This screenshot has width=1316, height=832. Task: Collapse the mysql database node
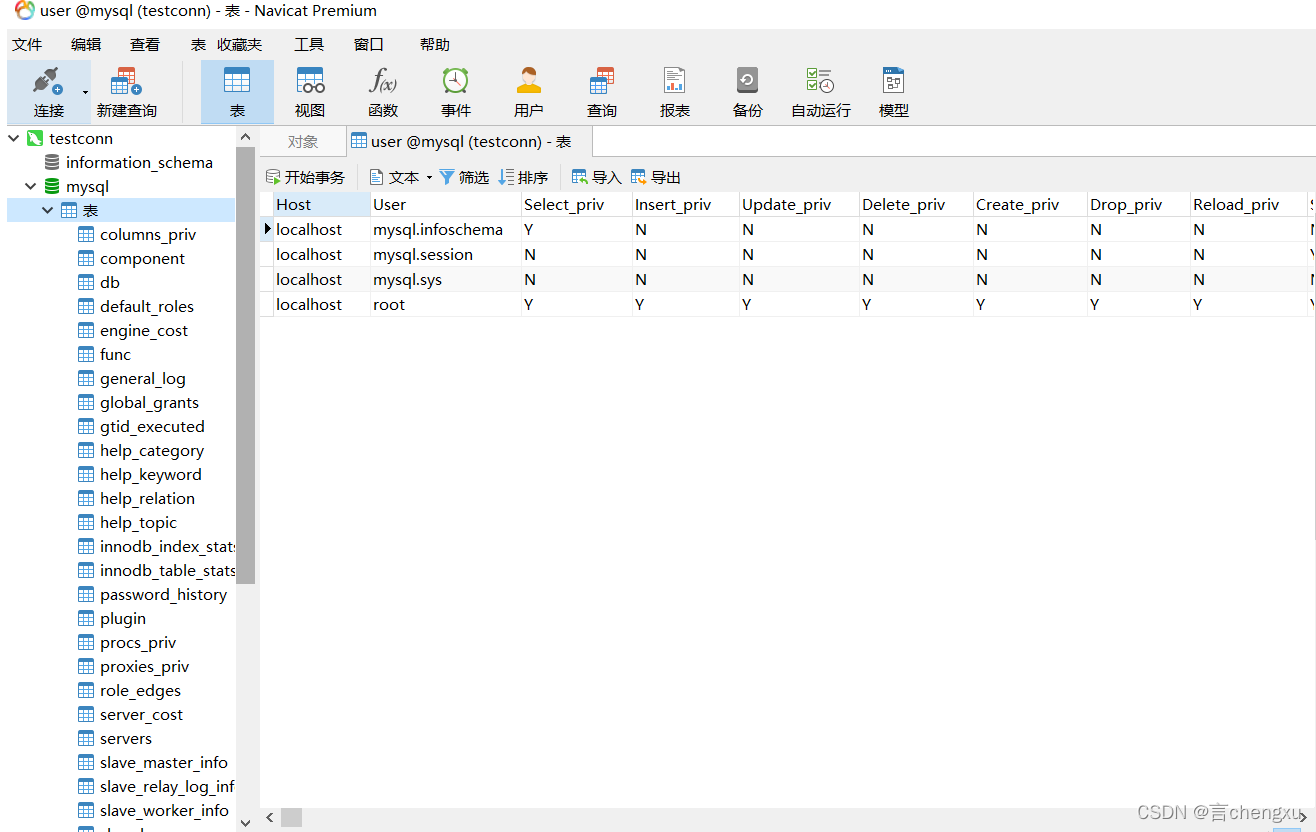coord(31,186)
